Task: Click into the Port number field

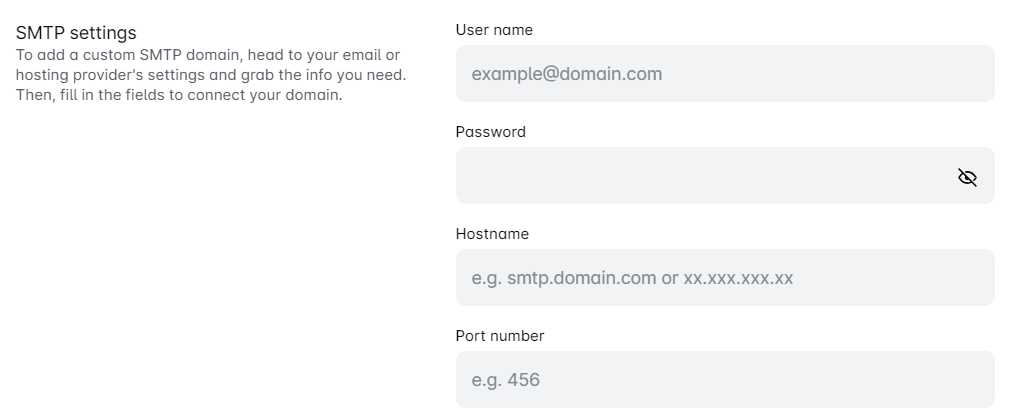Action: (x=724, y=380)
